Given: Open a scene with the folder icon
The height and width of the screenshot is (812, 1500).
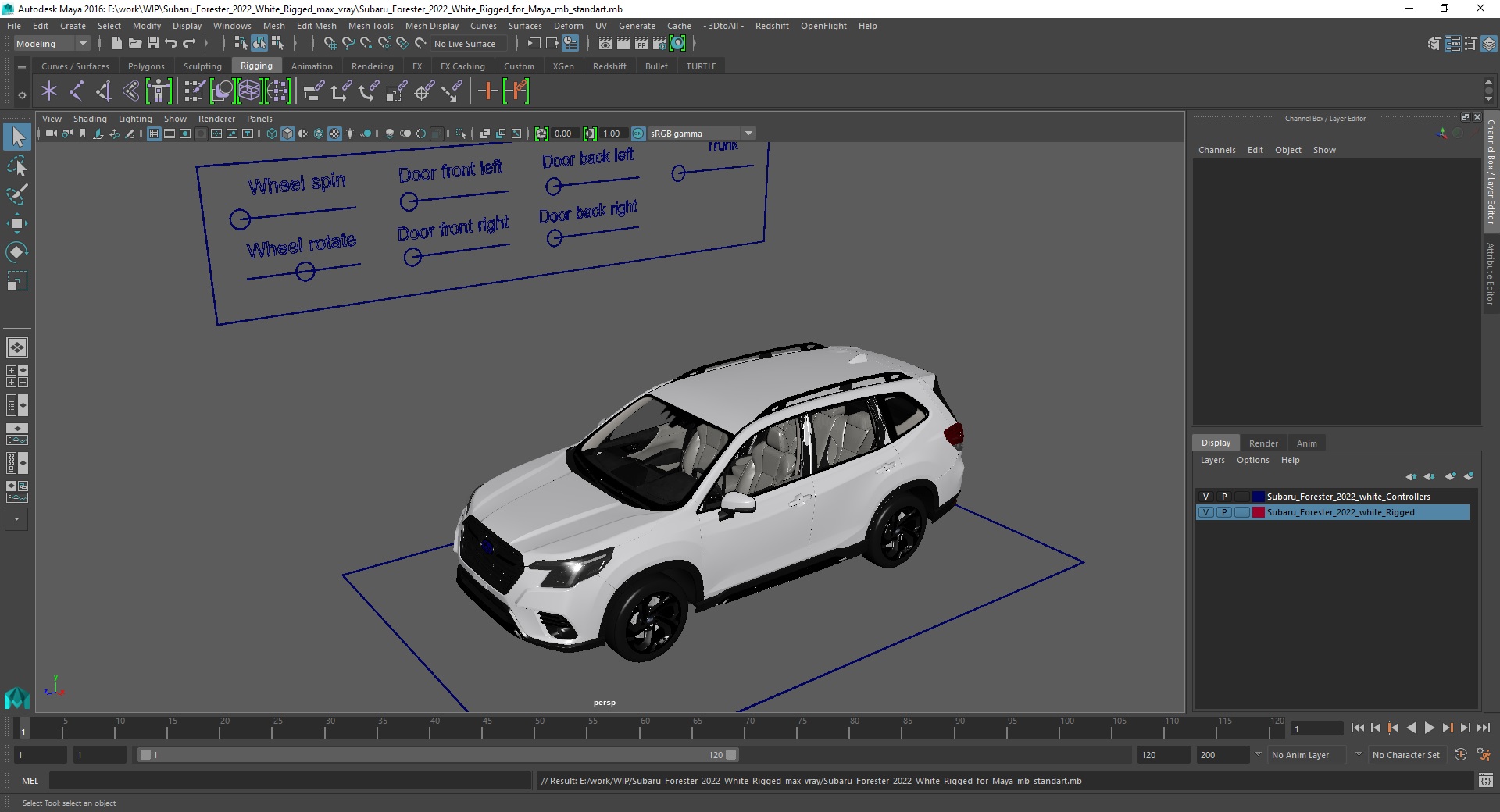Looking at the screenshot, I should (x=135, y=44).
